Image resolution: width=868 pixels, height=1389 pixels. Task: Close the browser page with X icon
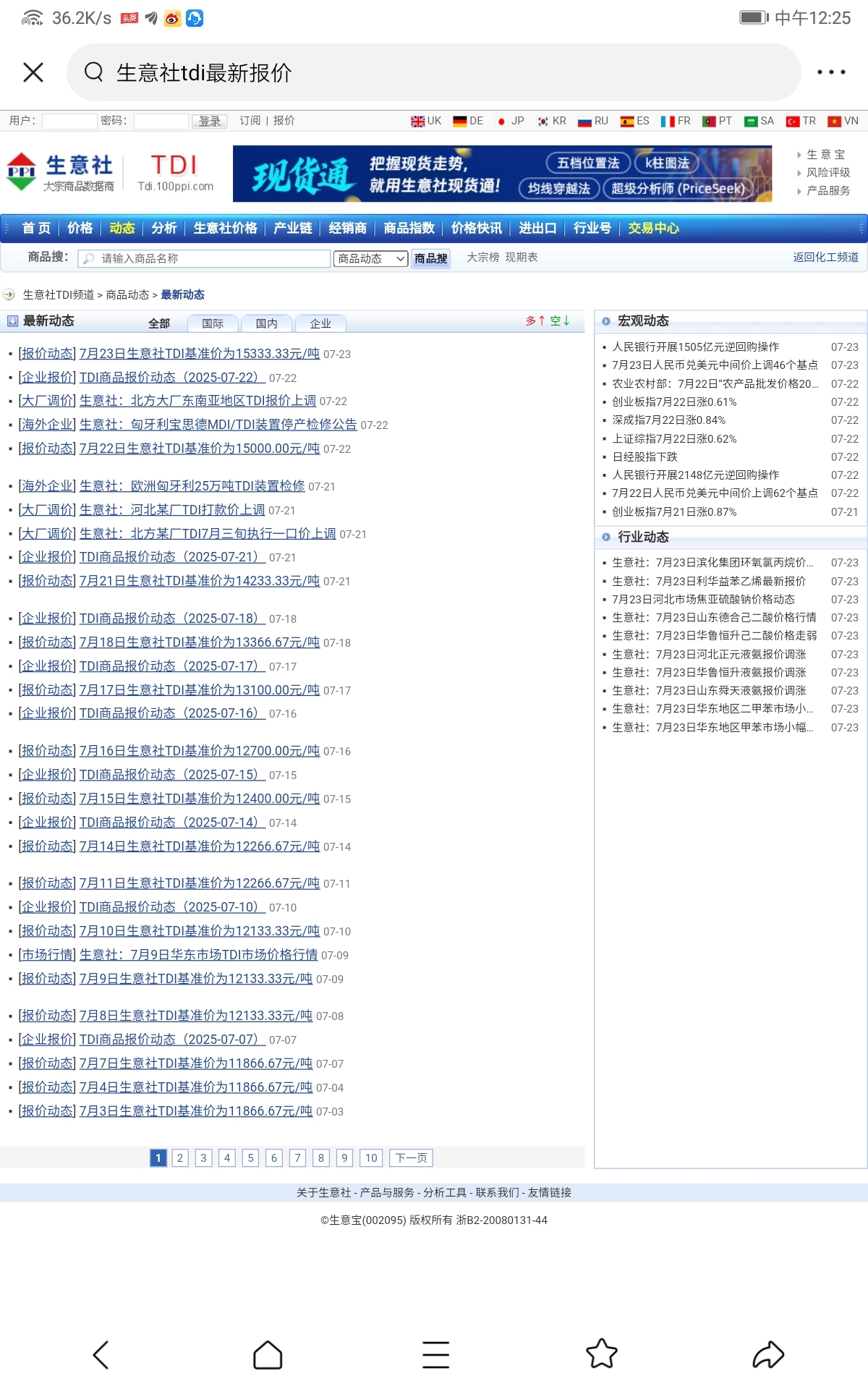point(33,72)
